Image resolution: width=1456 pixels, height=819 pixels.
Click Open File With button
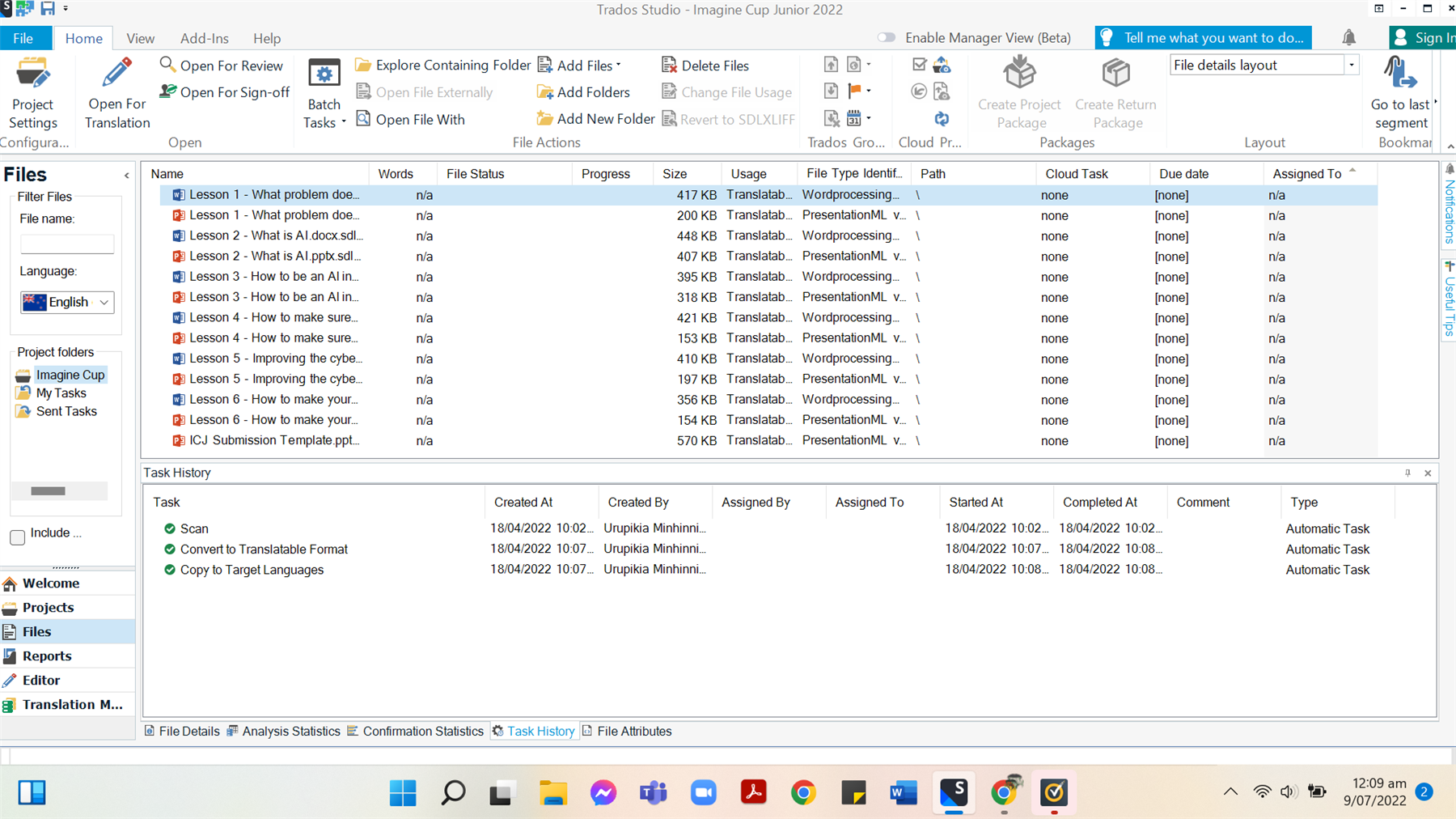coord(410,119)
